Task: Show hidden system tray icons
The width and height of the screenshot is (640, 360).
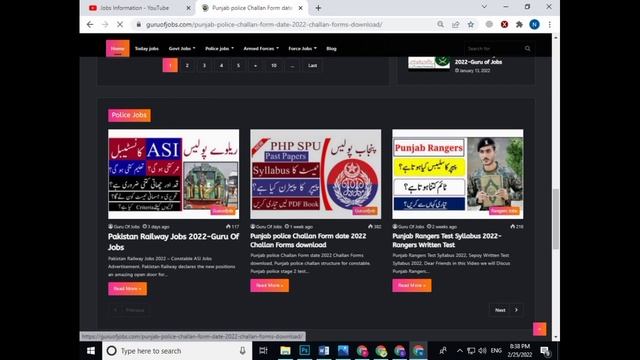Action: [460, 351]
